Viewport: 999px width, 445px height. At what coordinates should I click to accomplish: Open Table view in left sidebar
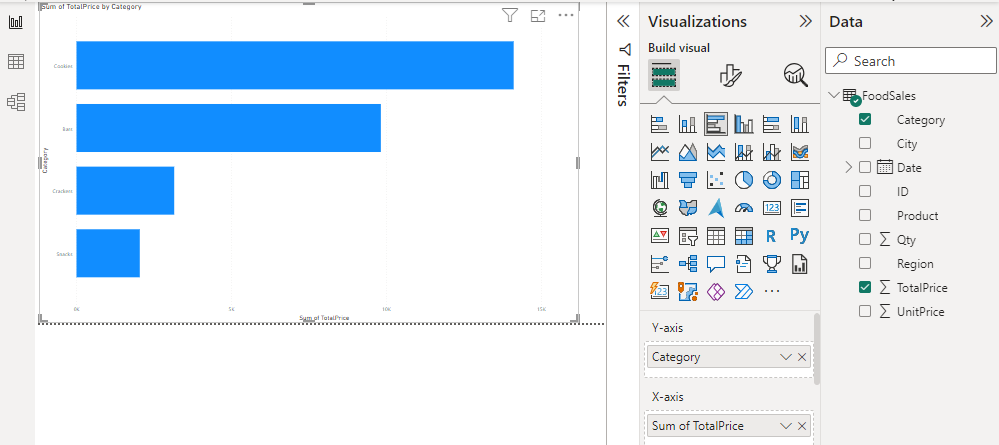coord(16,62)
